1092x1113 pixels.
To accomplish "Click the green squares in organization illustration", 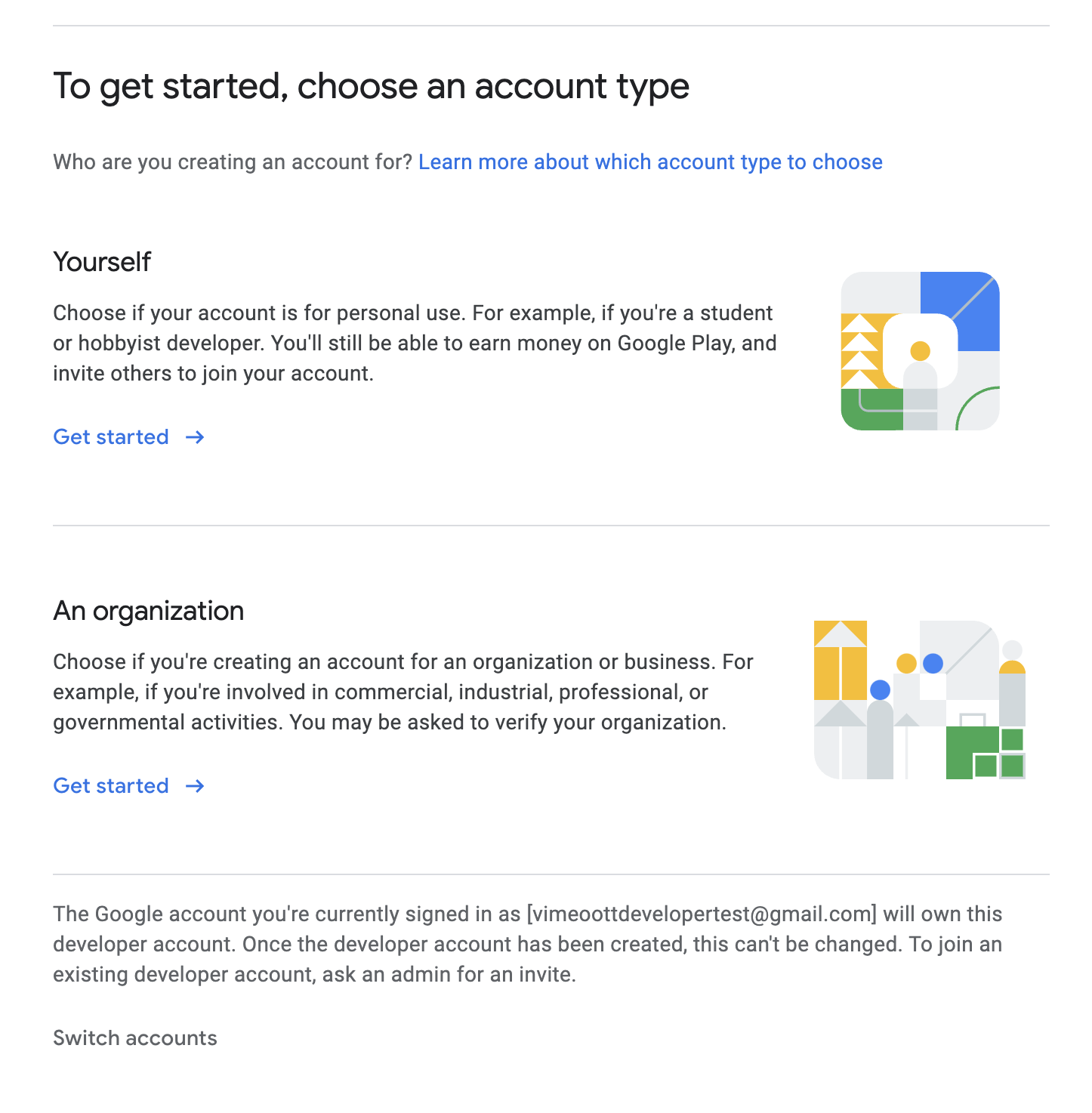I will [x=986, y=753].
